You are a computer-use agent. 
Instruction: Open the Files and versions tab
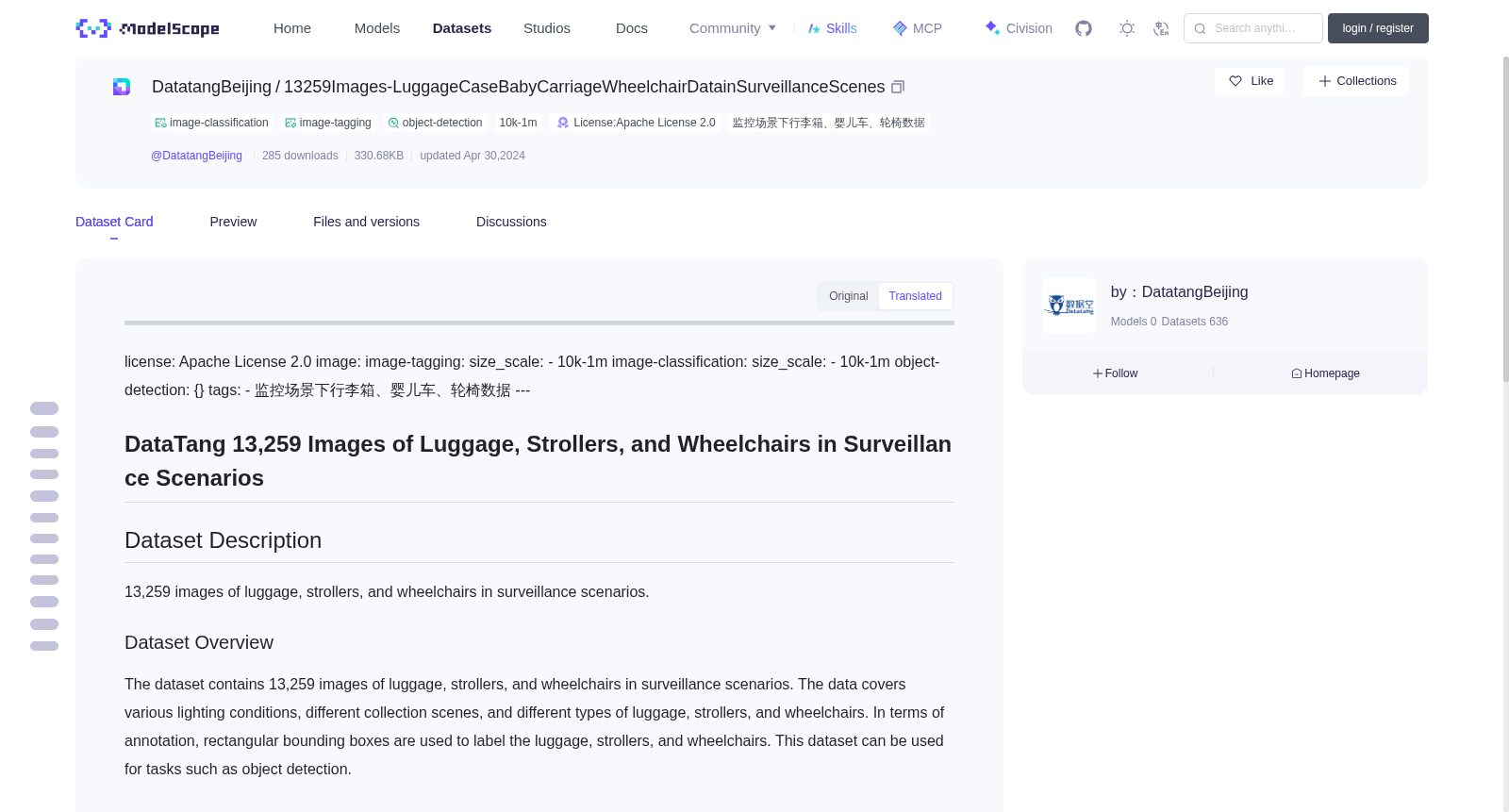pos(366,222)
